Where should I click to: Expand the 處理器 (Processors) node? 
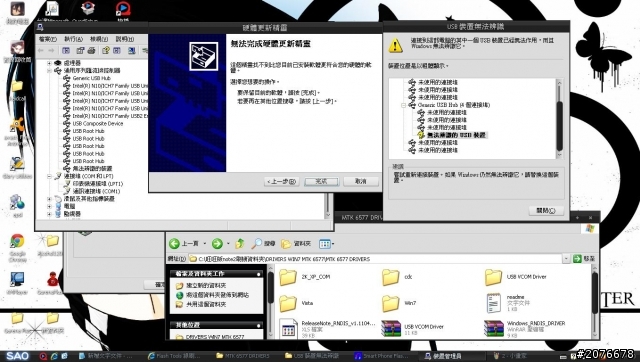49,63
